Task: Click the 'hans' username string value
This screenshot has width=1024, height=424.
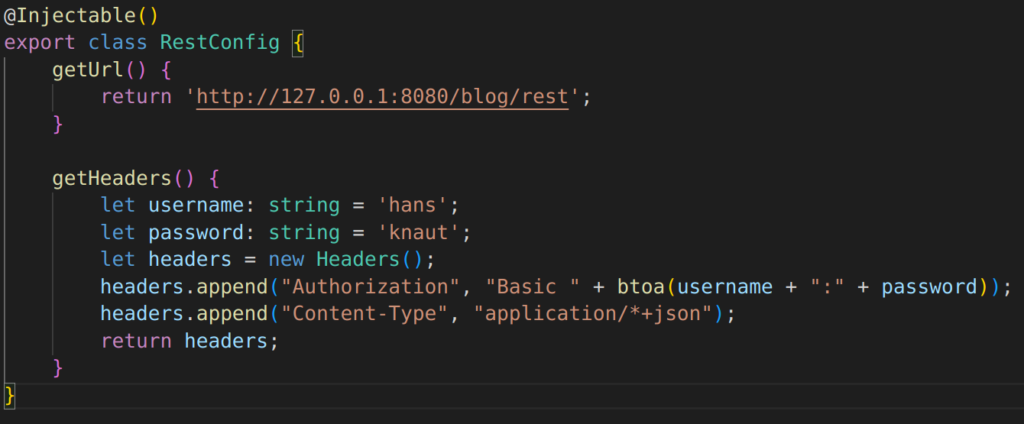Action: [412, 205]
